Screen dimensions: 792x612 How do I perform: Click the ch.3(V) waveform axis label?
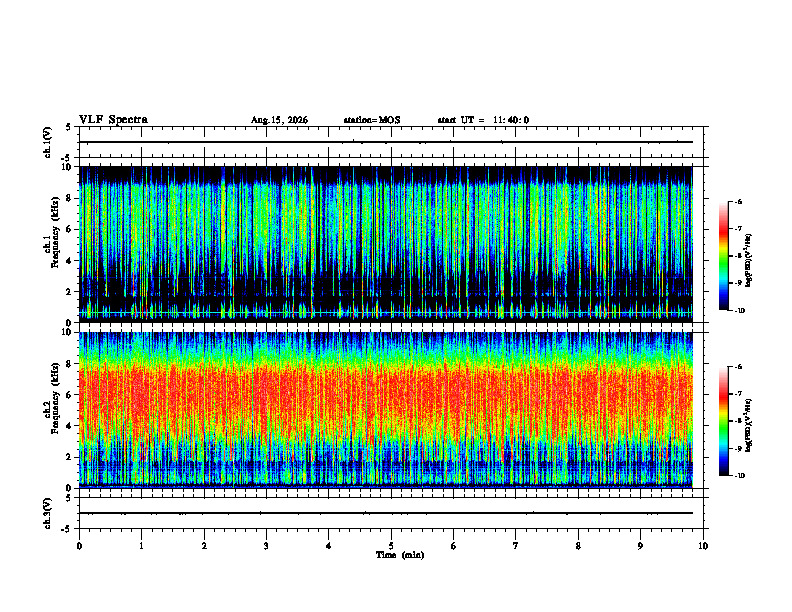[x=48, y=513]
